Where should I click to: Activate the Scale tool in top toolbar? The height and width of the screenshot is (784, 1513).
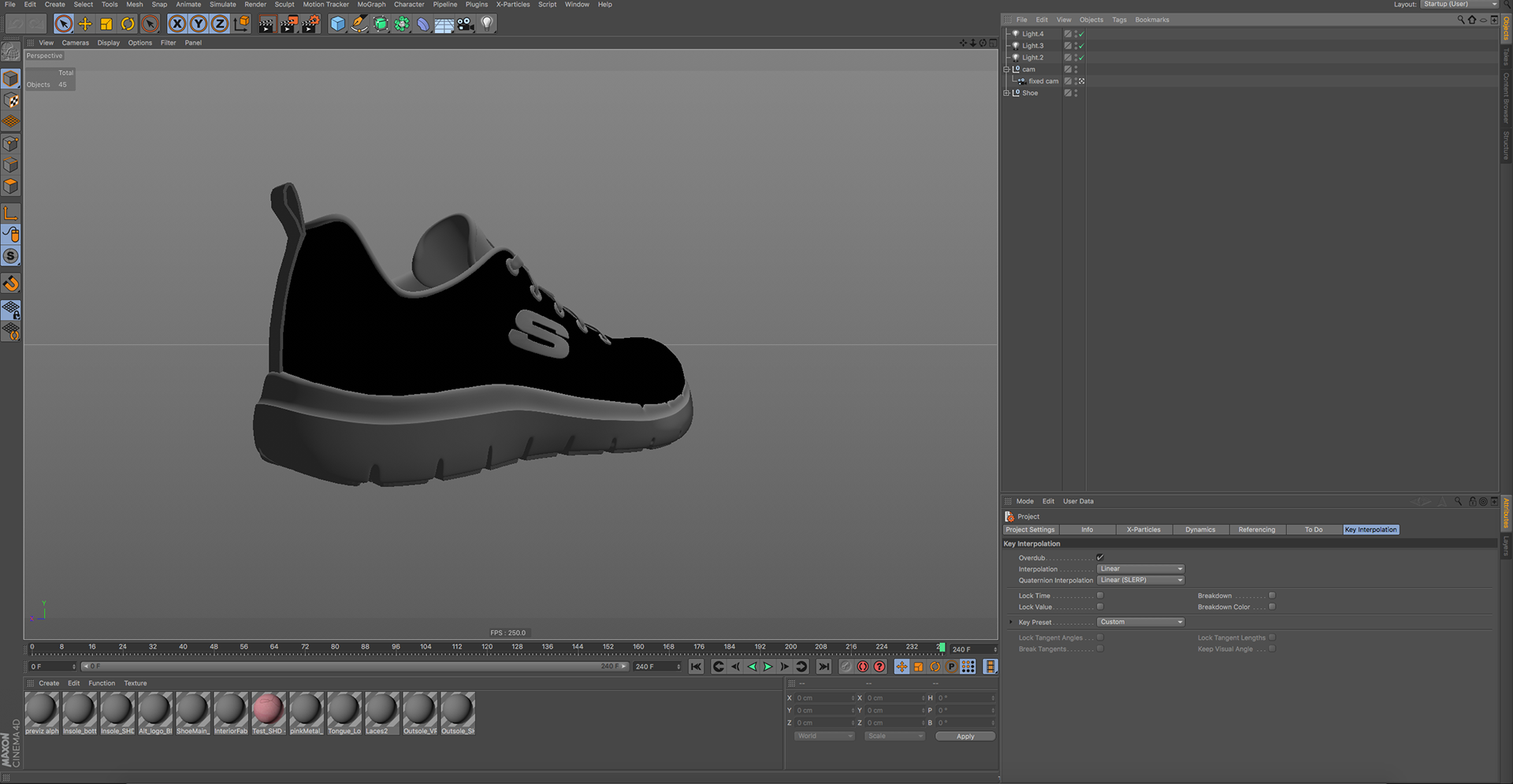[x=106, y=24]
